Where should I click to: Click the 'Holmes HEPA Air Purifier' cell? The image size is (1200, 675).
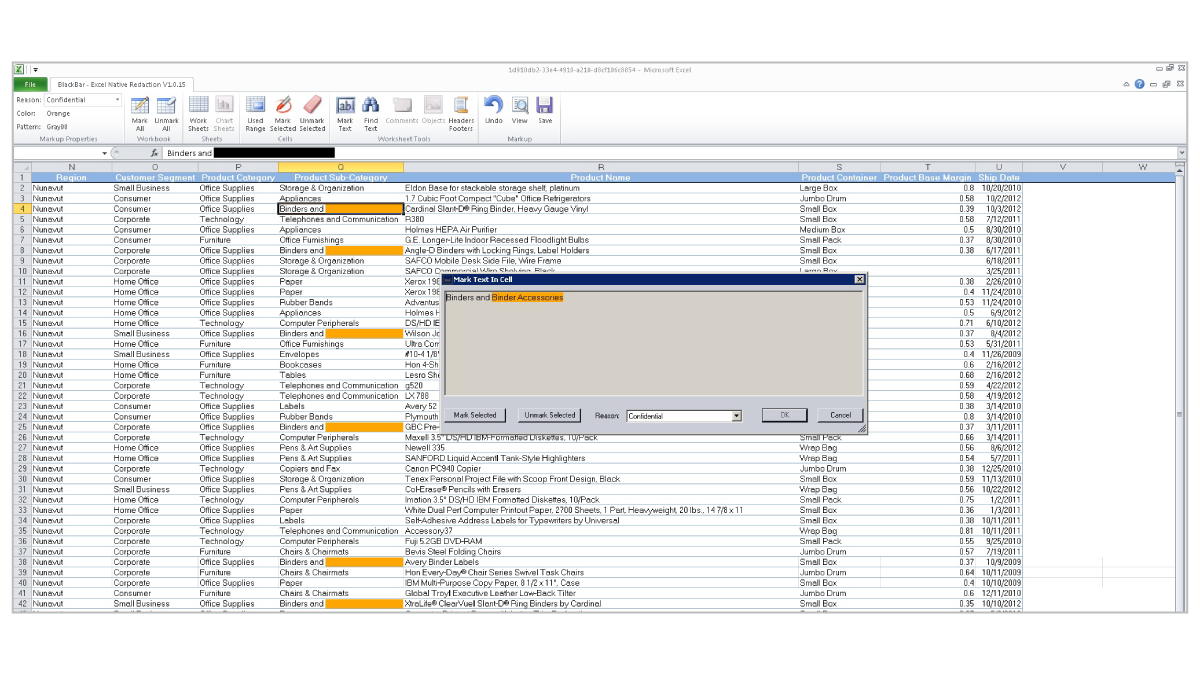tap(601, 230)
